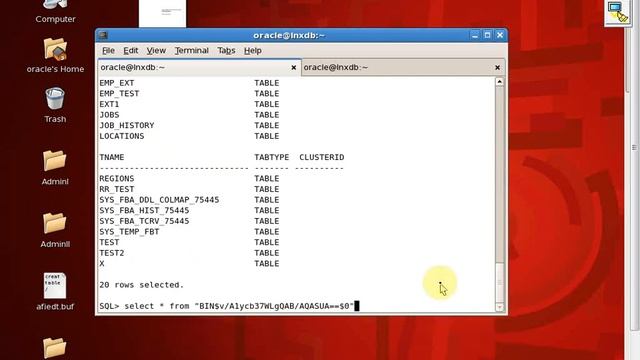
Task: Open oracle's Home folder icon
Action: pos(55,55)
